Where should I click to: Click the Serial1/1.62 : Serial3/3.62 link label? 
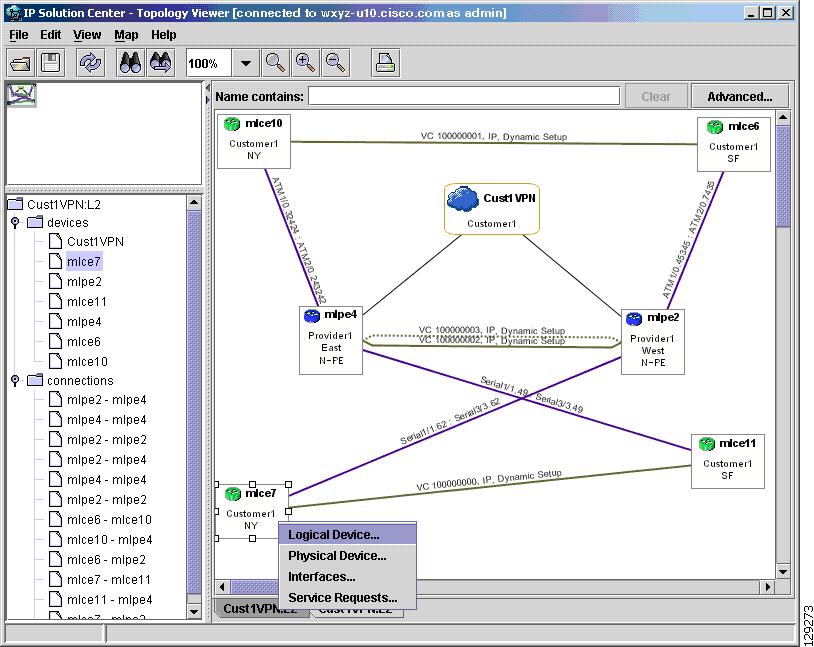[x=450, y=421]
